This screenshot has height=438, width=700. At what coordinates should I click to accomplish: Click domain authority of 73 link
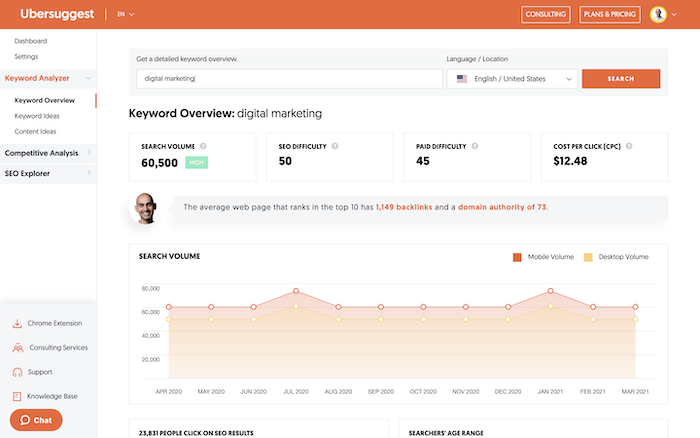pyautogui.click(x=502, y=207)
